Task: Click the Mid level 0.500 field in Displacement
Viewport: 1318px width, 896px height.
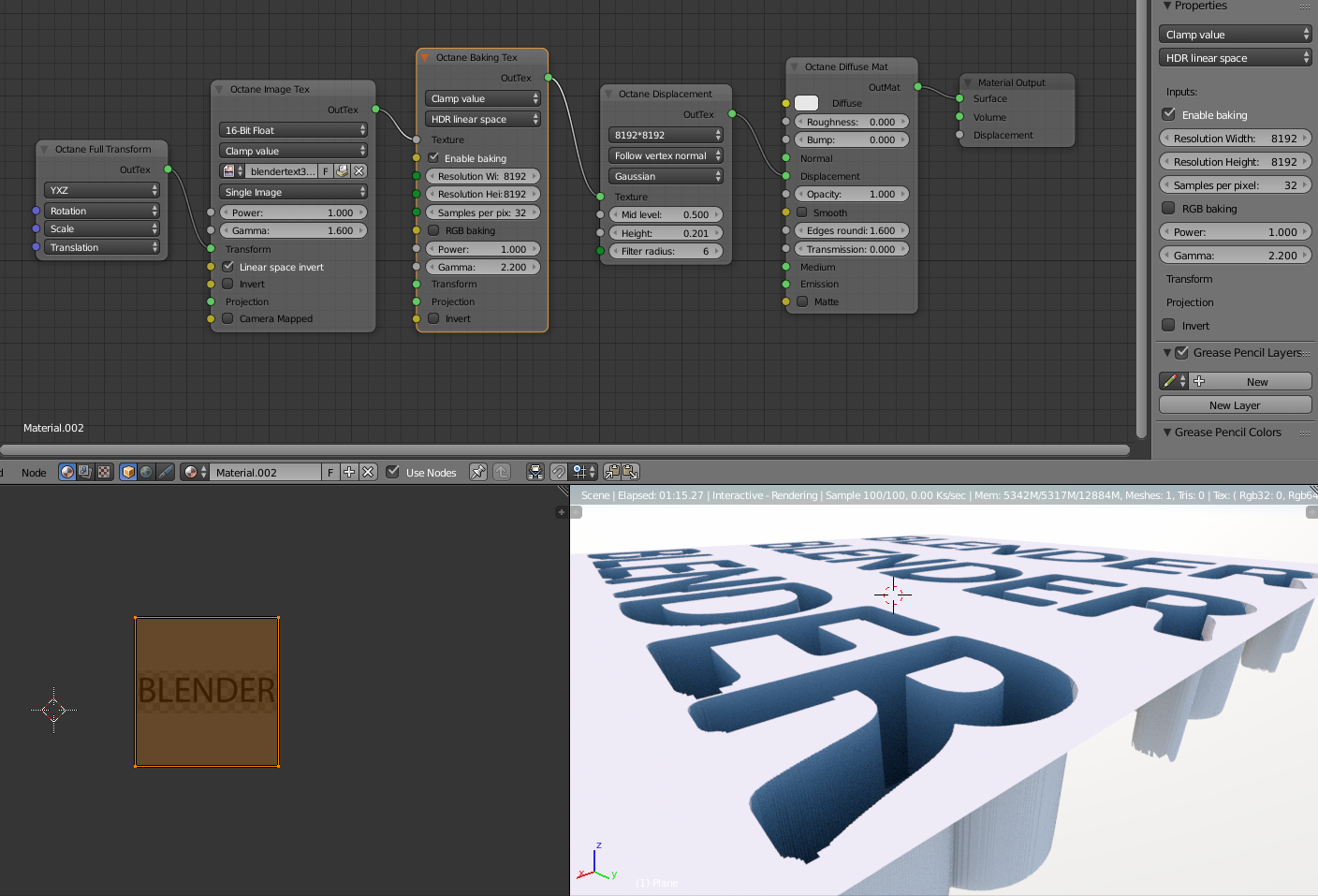Action: coord(666,214)
